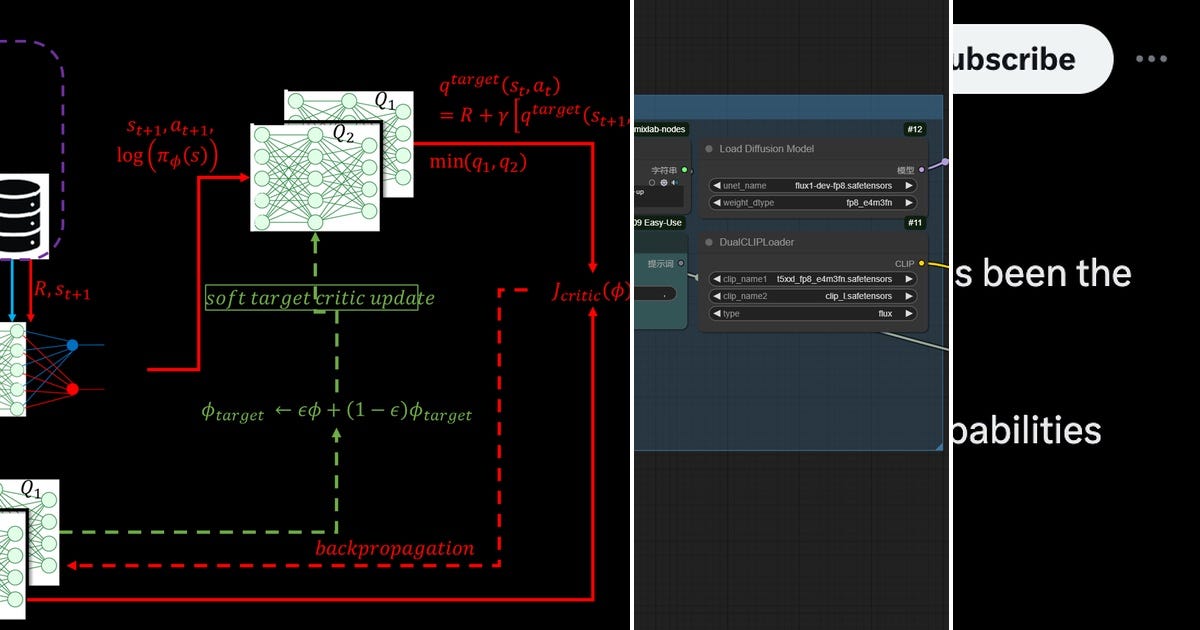Click the #11 badge on DualCLIPLoader node
This screenshot has height=630, width=1200.
tap(915, 222)
